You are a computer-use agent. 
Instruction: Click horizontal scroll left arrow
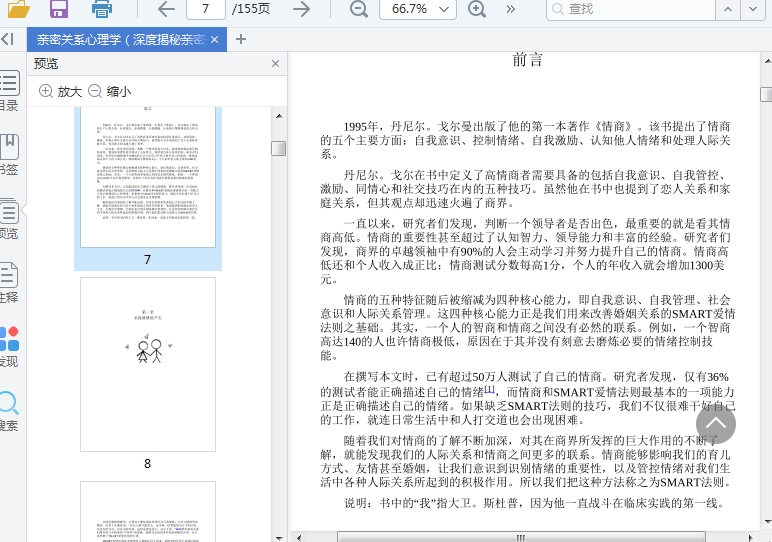299,538
